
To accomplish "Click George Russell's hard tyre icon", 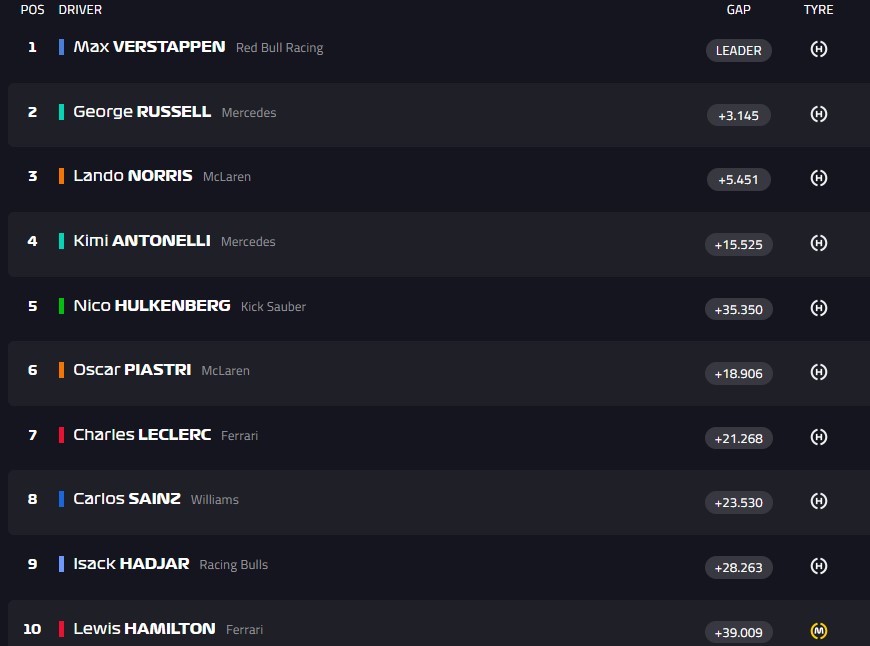I will [x=818, y=114].
